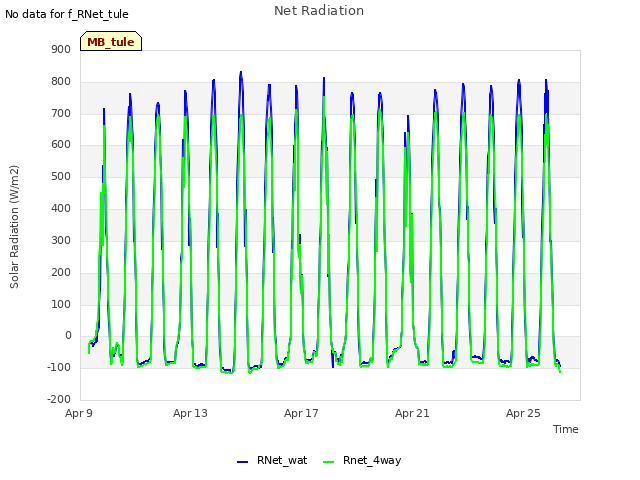Screen dimensions: 640x480
Task: Select the Net Radiation chart title
Action: point(319,11)
